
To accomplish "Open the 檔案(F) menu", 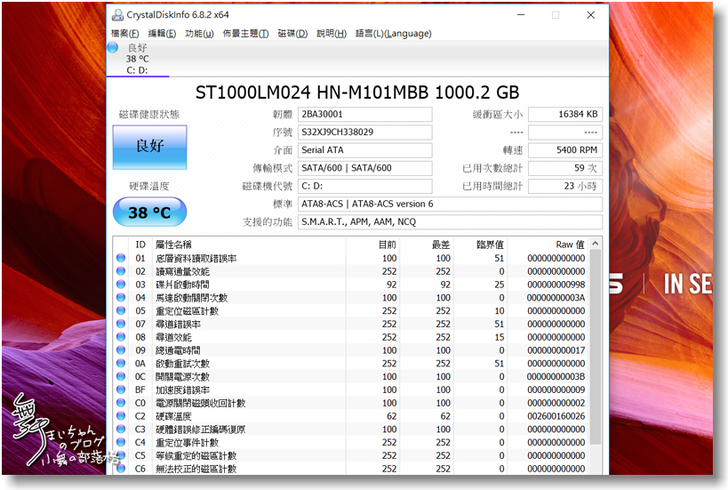I will tap(126, 33).
